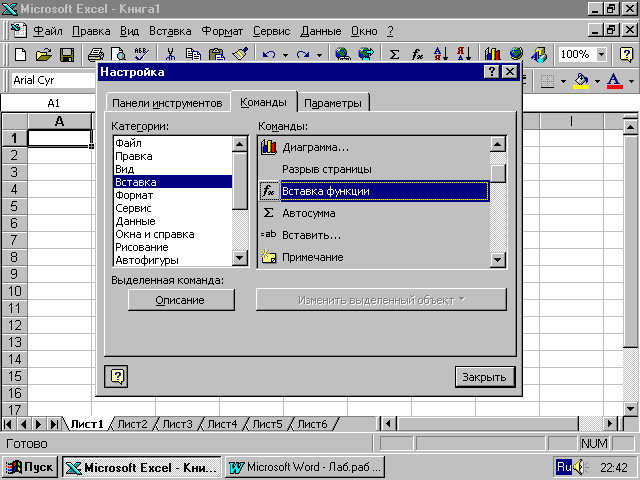Expand the Borders dropdown arrow
The width and height of the screenshot is (640, 480).
[x=563, y=81]
